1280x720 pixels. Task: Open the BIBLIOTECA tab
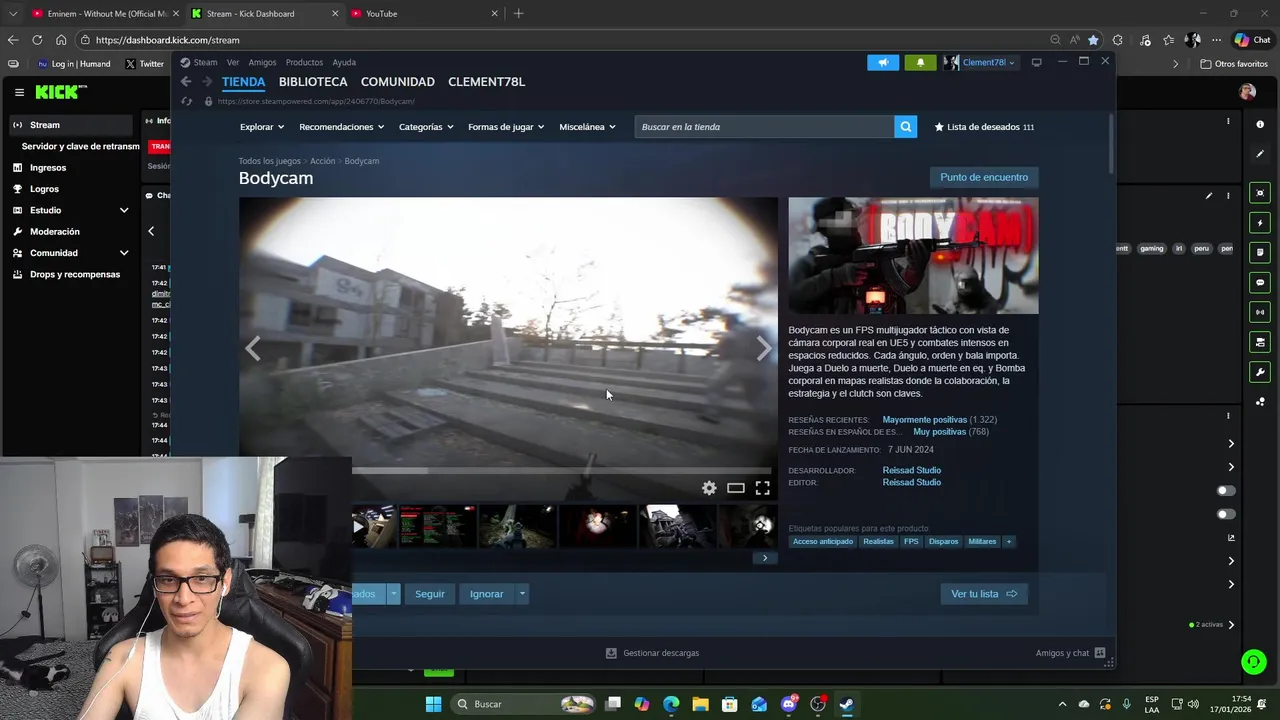pyautogui.click(x=313, y=82)
